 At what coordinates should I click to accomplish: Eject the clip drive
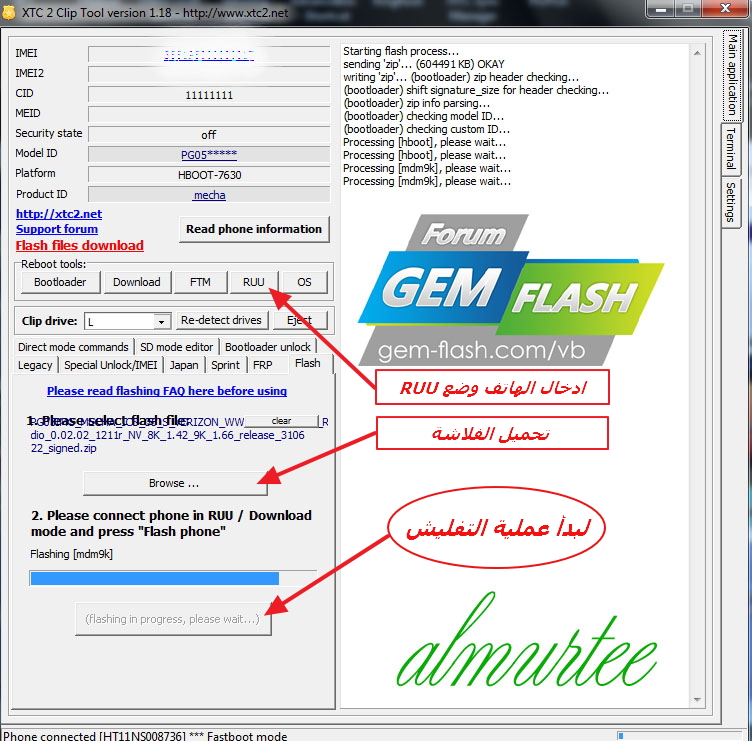(300, 320)
